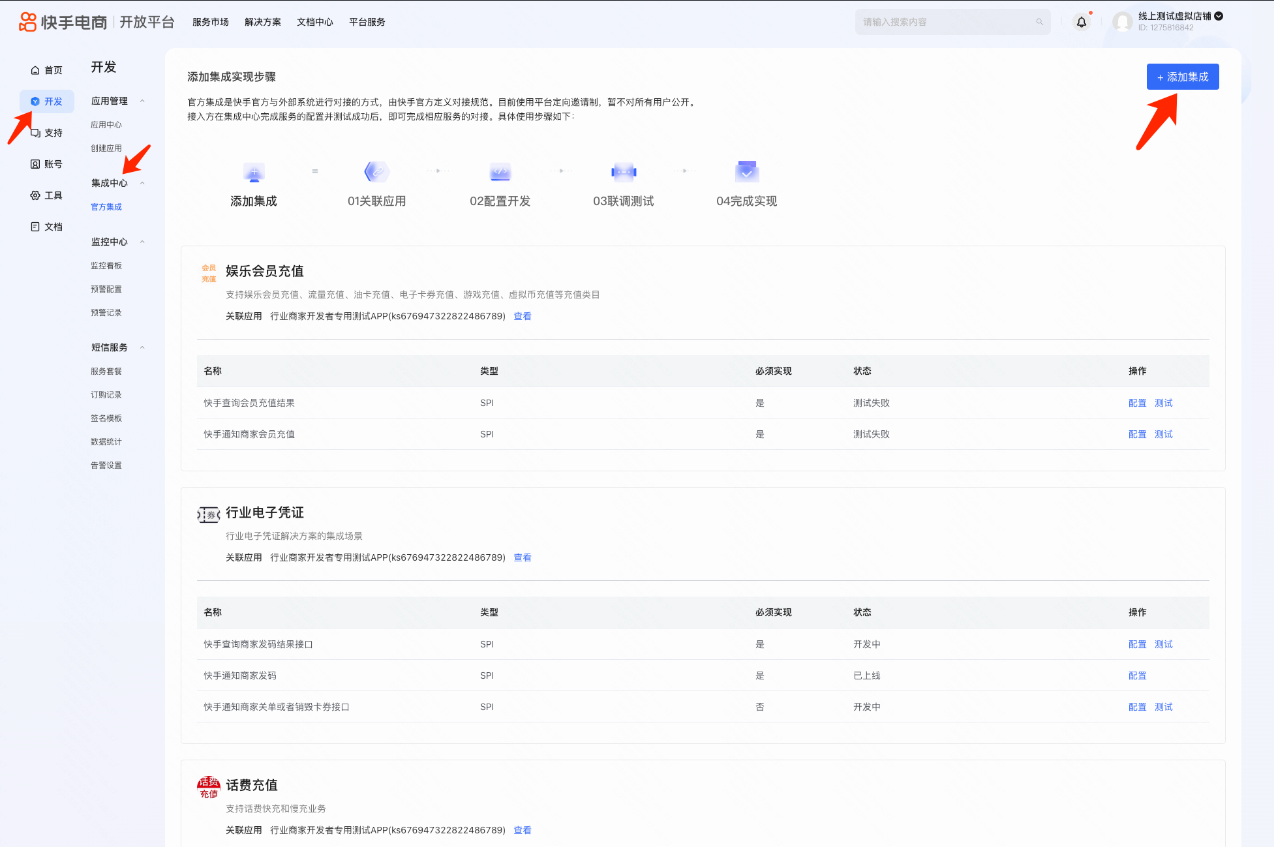The image size is (1274, 847).
Task: Open 预警配置 in the sidebar
Action: [x=106, y=289]
